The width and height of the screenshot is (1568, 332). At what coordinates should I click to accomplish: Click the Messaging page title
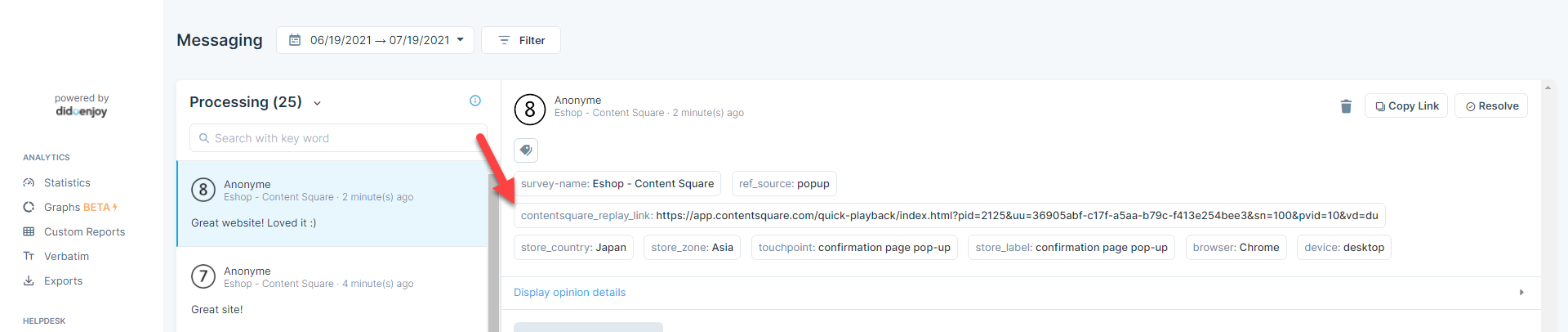[220, 40]
